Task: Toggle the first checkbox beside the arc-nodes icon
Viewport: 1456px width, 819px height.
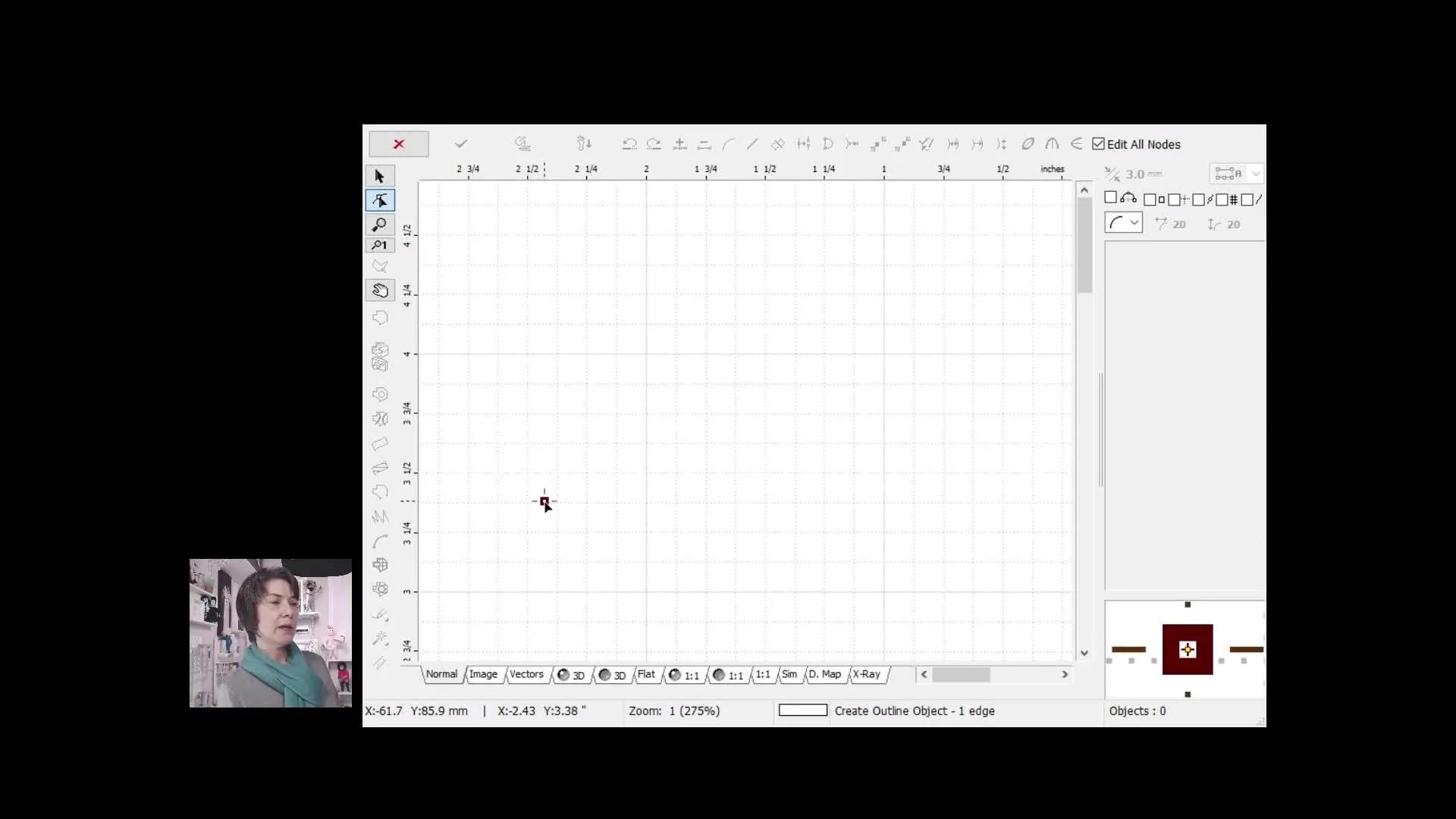Action: [1110, 198]
